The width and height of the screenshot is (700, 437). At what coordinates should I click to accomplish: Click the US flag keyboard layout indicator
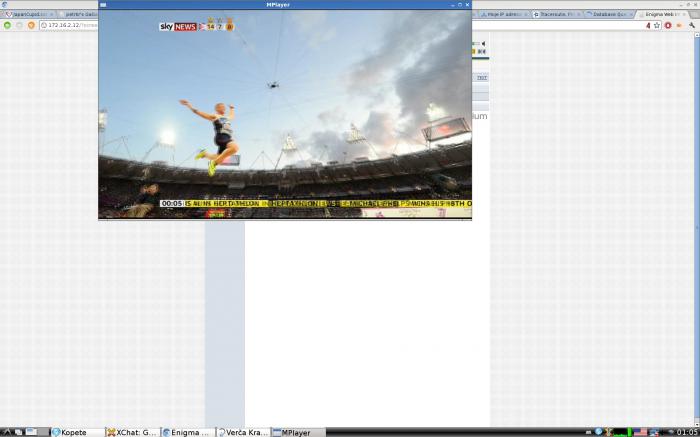pos(640,432)
